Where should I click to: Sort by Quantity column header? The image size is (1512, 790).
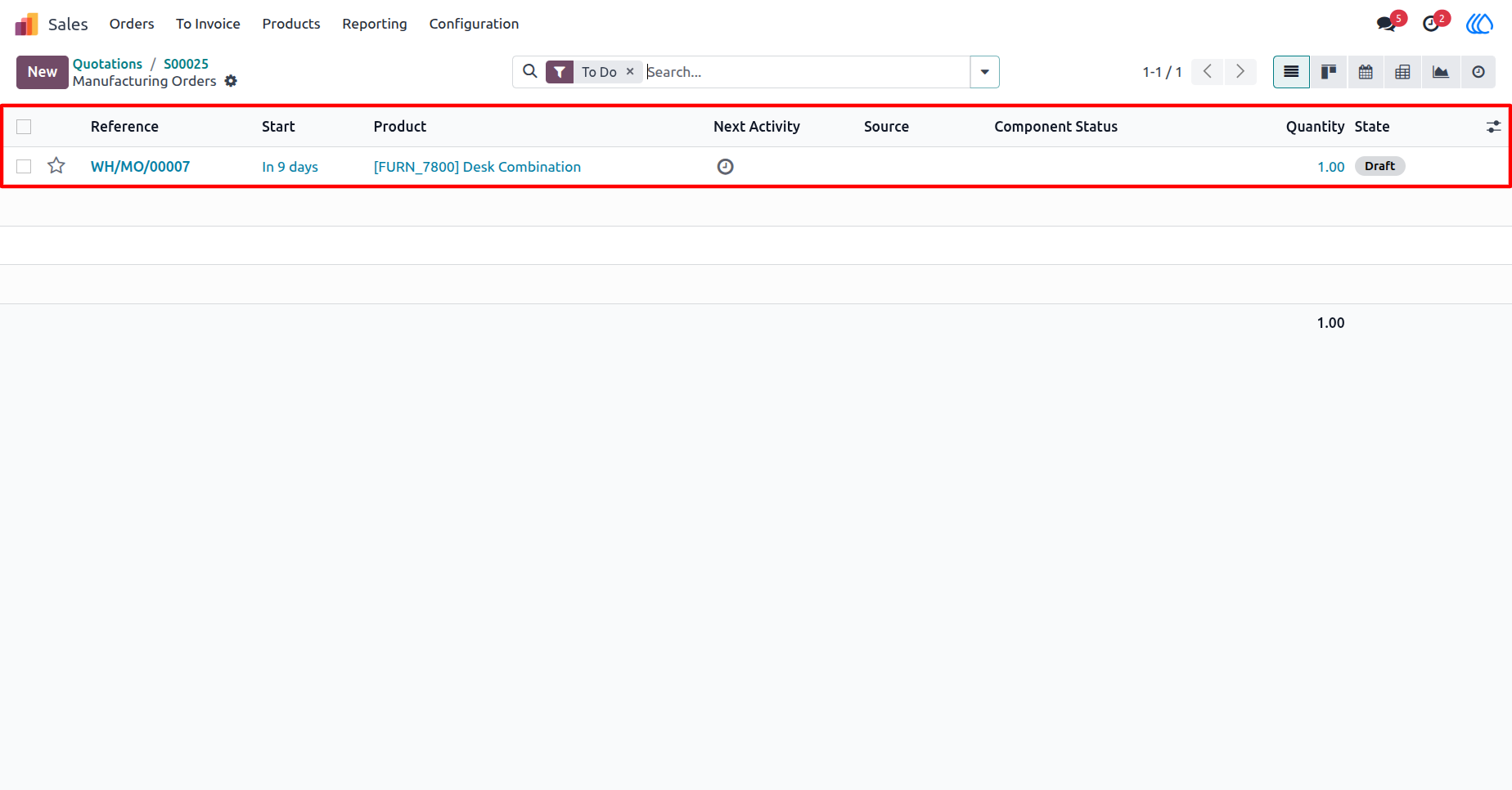pos(1315,127)
